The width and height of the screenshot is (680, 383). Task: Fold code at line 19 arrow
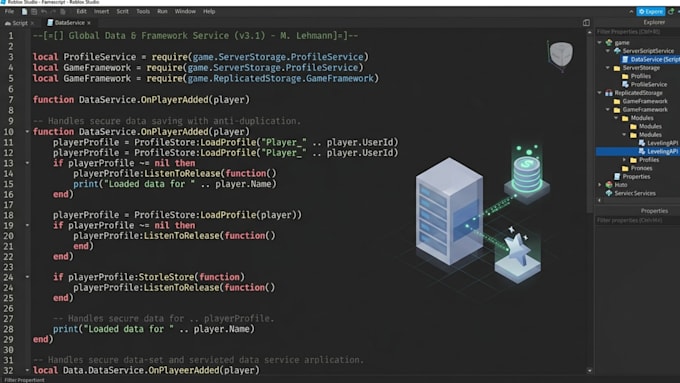tap(27, 226)
